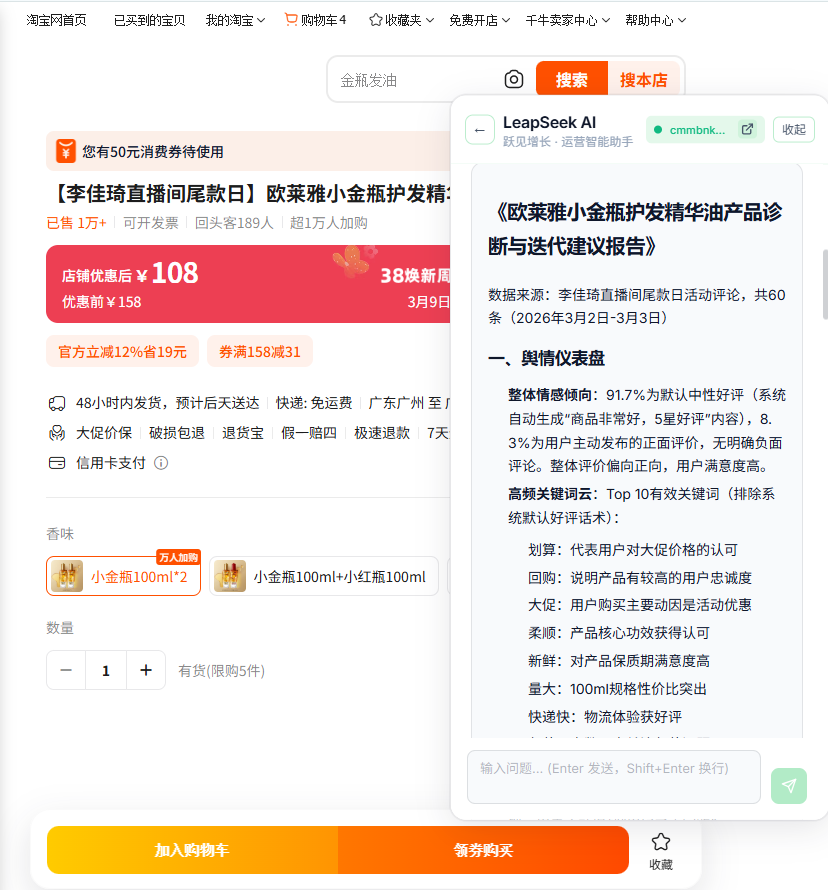Screen dimensions: 828x890
Task: Decrease quantity with minus button
Action: (x=66, y=670)
